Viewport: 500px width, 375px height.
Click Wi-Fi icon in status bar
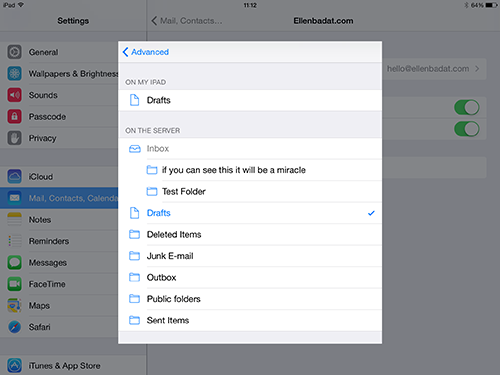21,5
